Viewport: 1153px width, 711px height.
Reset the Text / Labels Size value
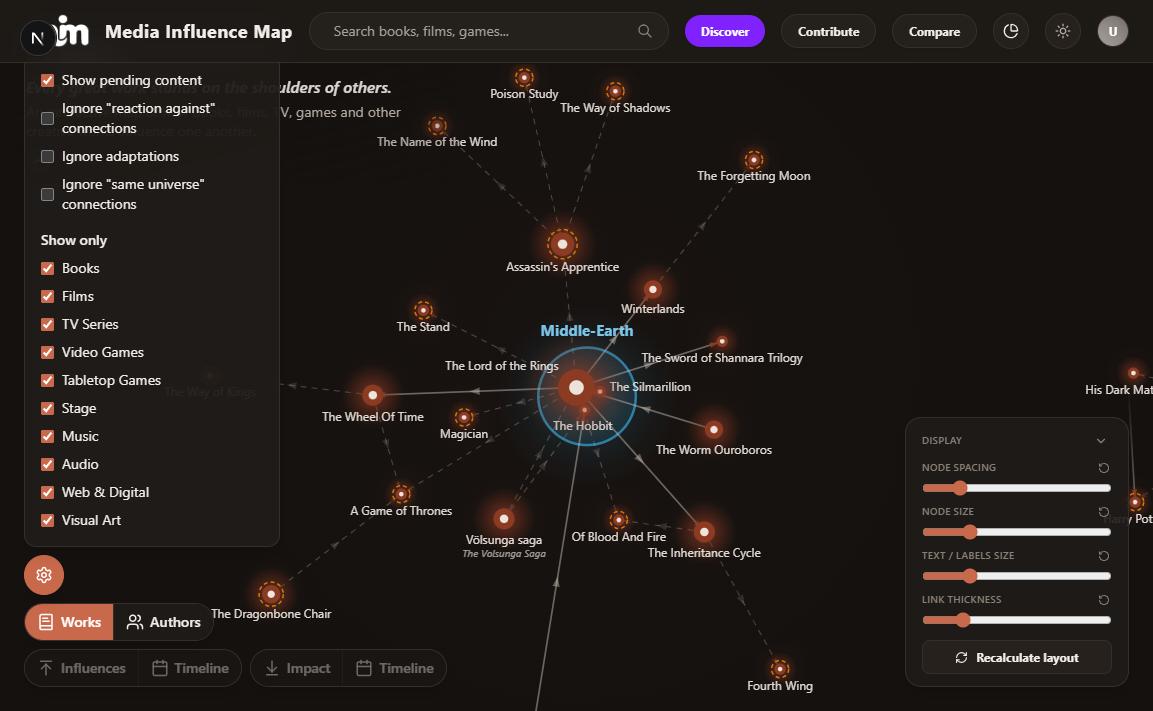click(1104, 556)
